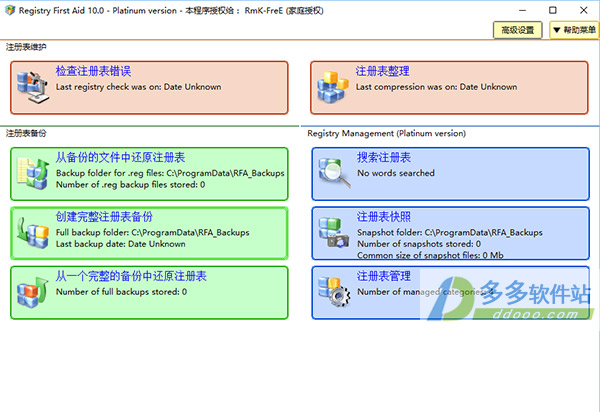Click 'Number of .reg backup files stored: 0'

130,184
